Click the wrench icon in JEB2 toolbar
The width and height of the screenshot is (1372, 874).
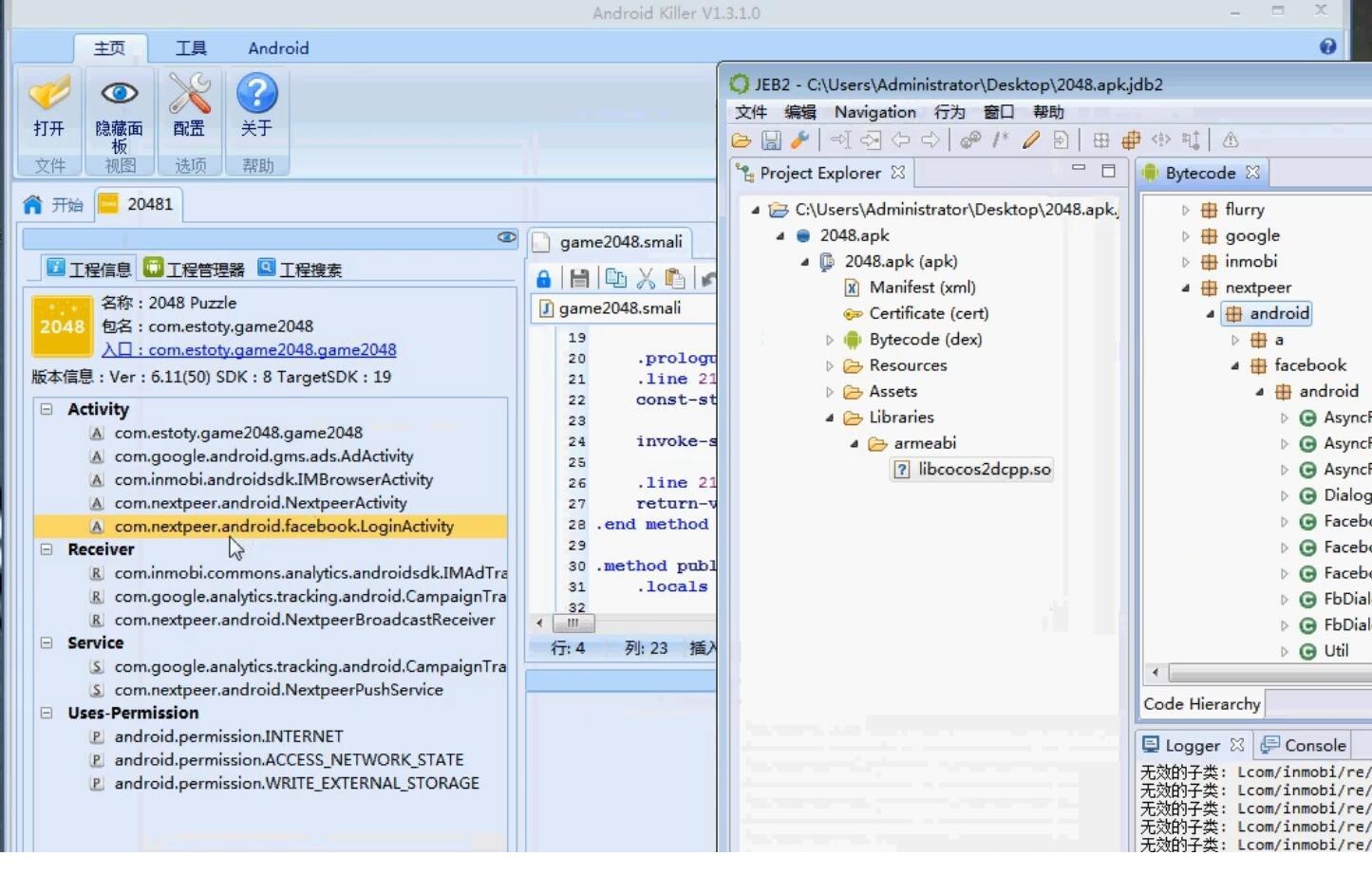pyautogui.click(x=800, y=140)
